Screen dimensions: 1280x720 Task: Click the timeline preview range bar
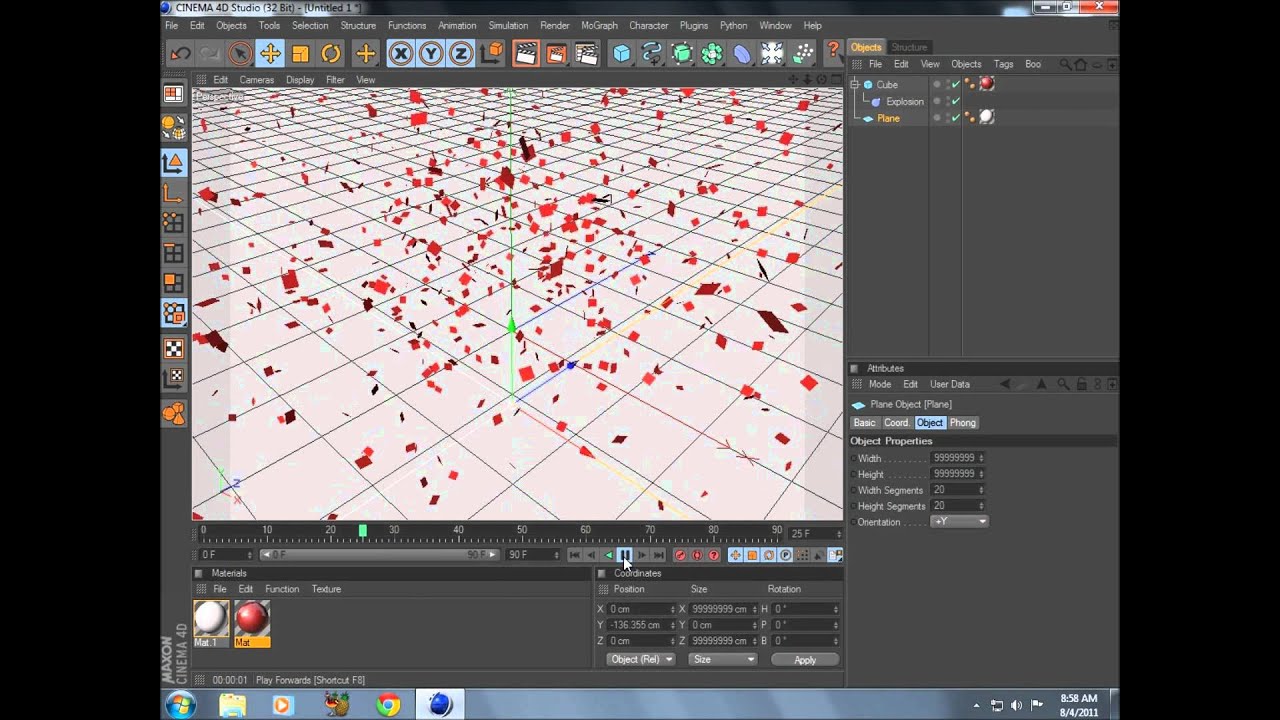(x=379, y=555)
